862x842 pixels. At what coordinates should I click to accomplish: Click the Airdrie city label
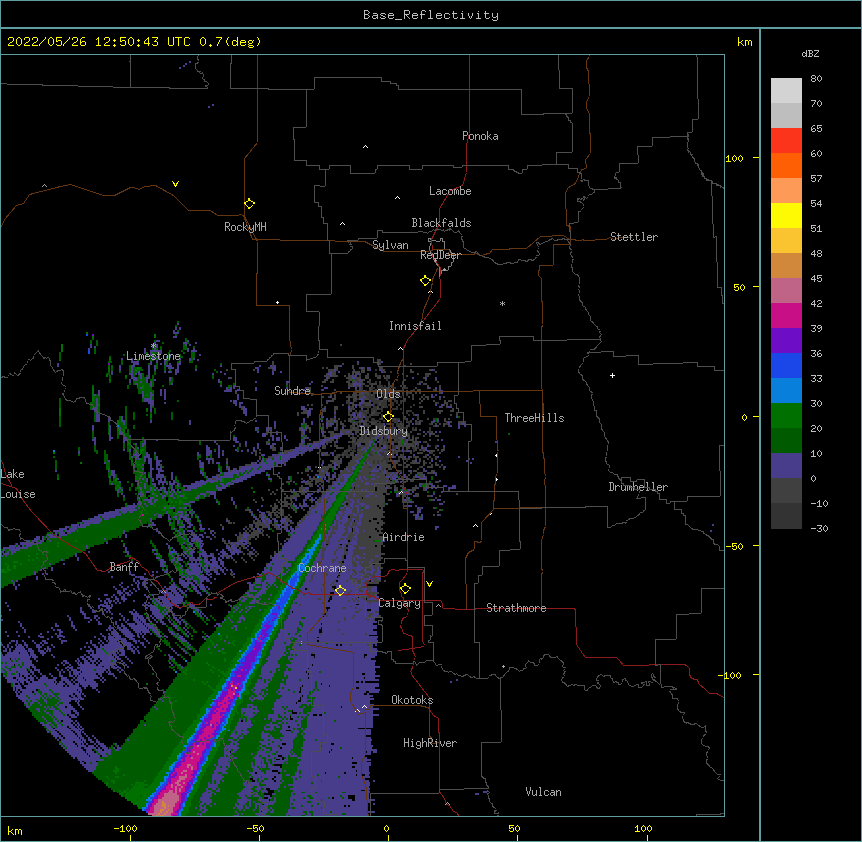[x=404, y=537]
